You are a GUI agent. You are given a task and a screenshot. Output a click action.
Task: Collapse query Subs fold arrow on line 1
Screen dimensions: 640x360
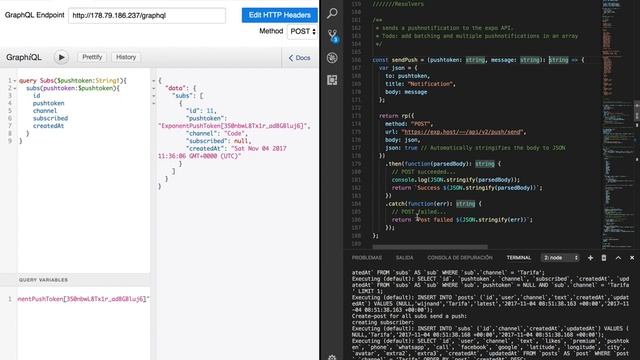click(x=15, y=81)
